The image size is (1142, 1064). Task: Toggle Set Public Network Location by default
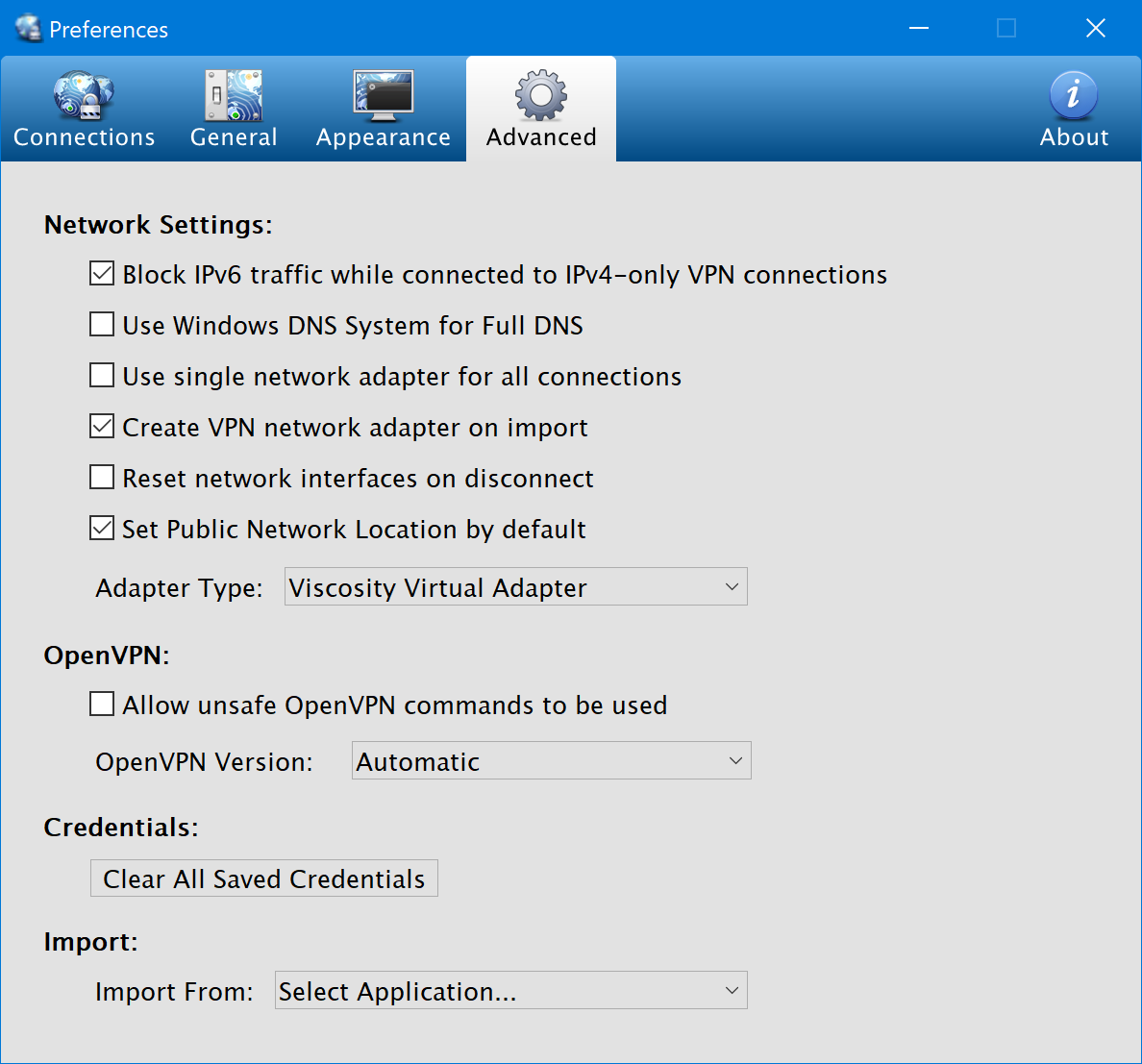[x=102, y=529]
